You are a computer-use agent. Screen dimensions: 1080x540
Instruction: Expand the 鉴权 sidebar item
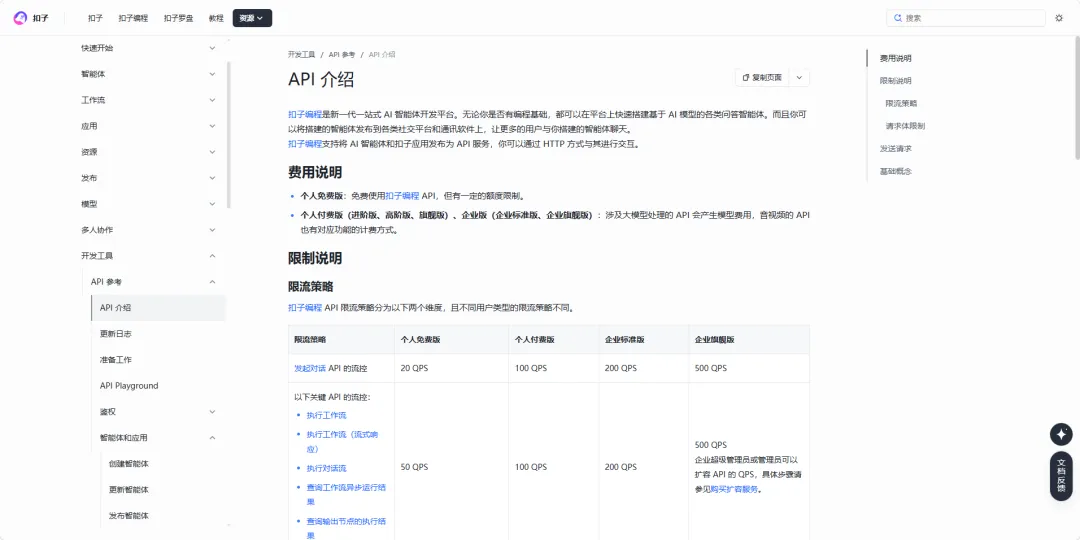[212, 412]
